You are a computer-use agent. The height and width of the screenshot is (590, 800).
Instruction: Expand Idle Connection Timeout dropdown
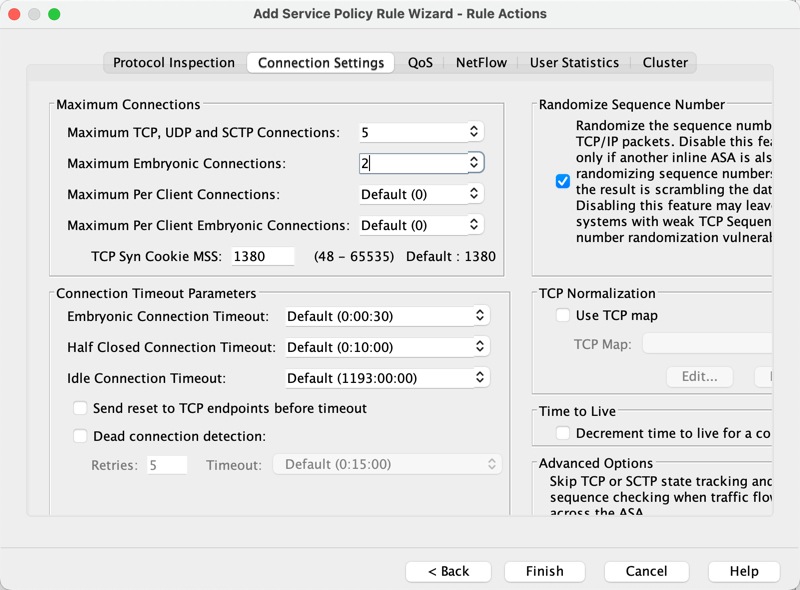[x=481, y=378]
